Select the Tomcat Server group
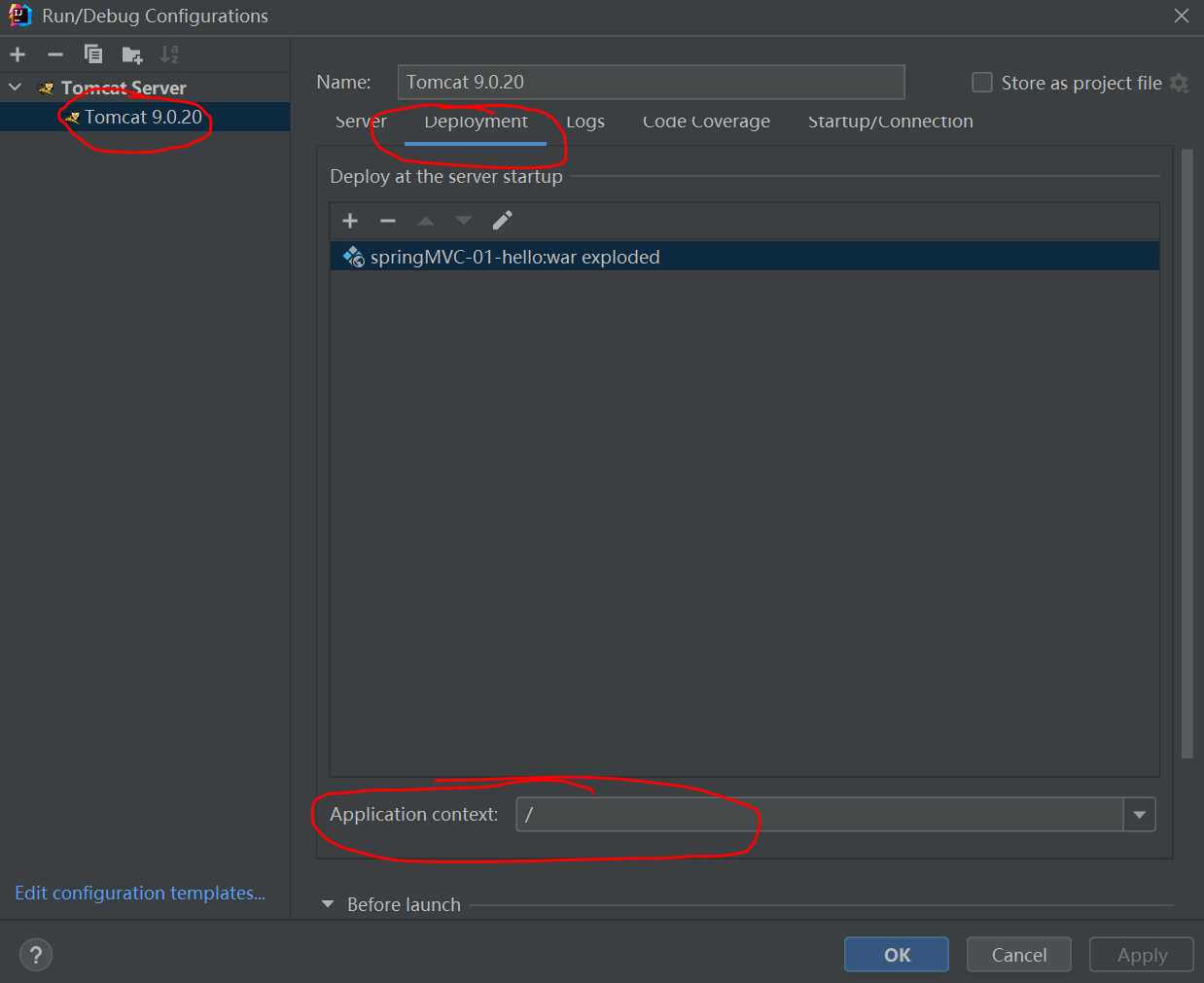1204x983 pixels. coord(124,88)
